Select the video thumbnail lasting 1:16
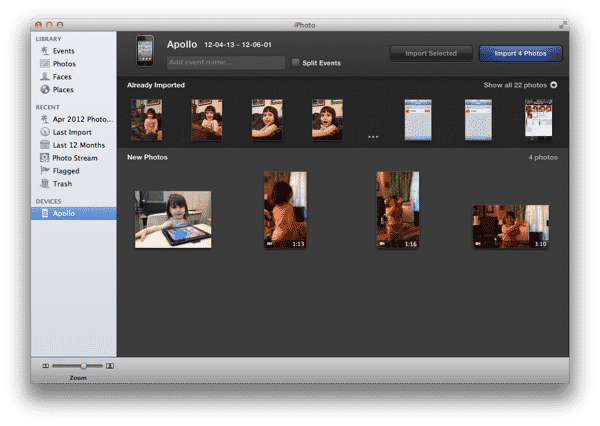The image size is (600, 426). (x=398, y=210)
